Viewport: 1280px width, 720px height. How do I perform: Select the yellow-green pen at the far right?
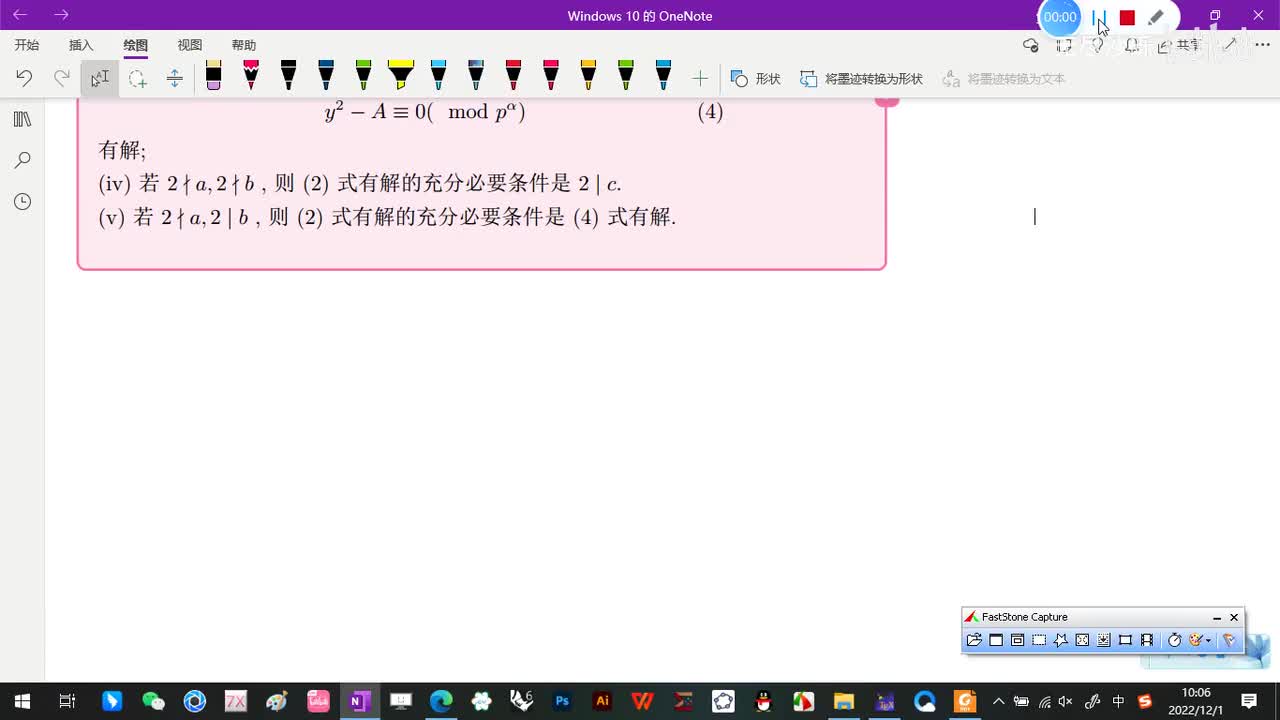pos(626,75)
